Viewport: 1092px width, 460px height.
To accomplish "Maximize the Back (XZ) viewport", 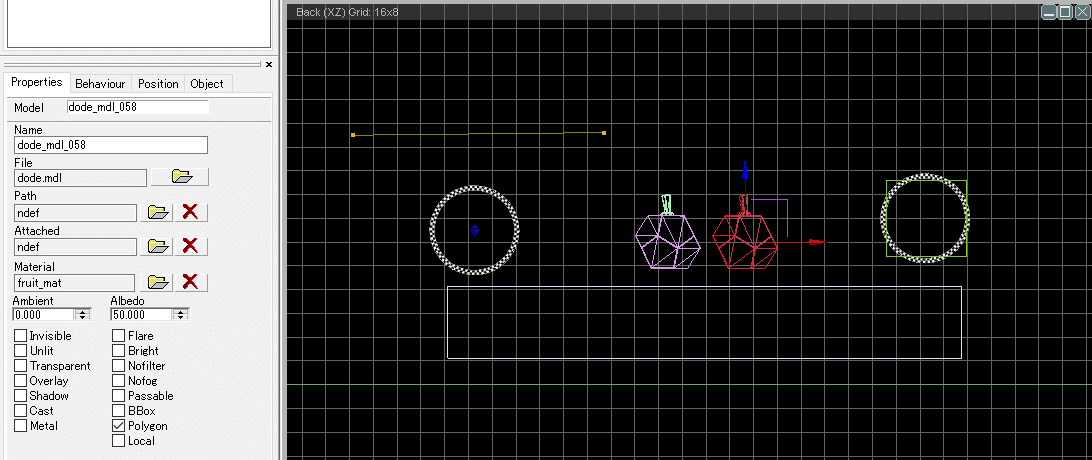I will 1065,12.
